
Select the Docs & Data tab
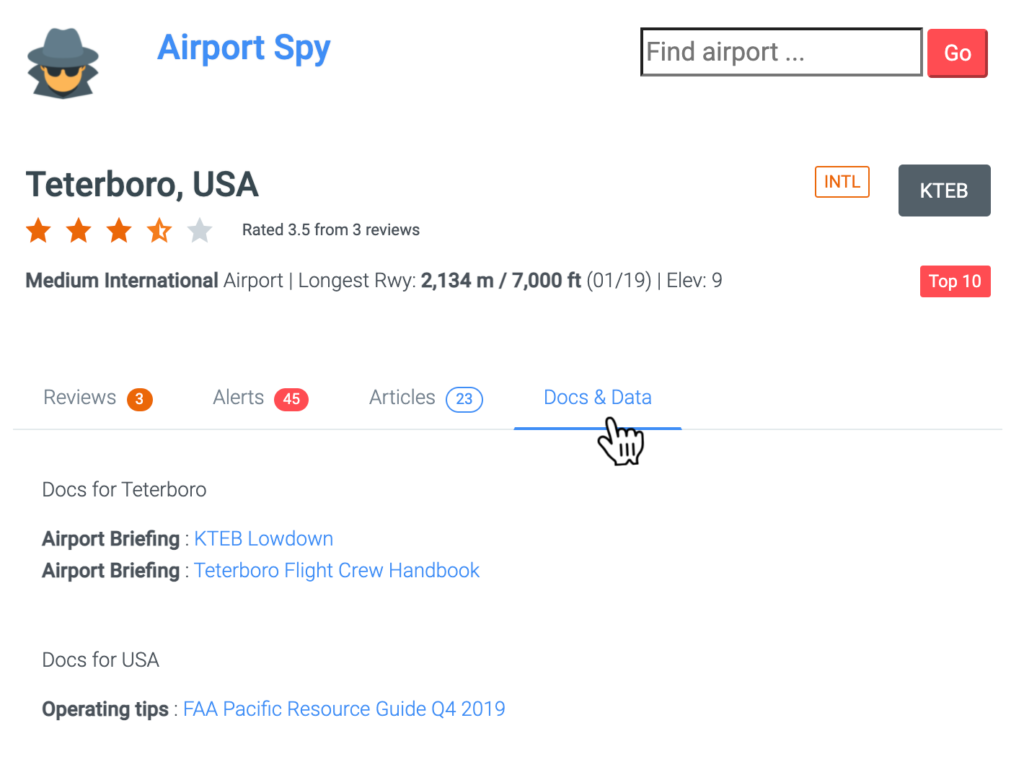click(x=597, y=398)
